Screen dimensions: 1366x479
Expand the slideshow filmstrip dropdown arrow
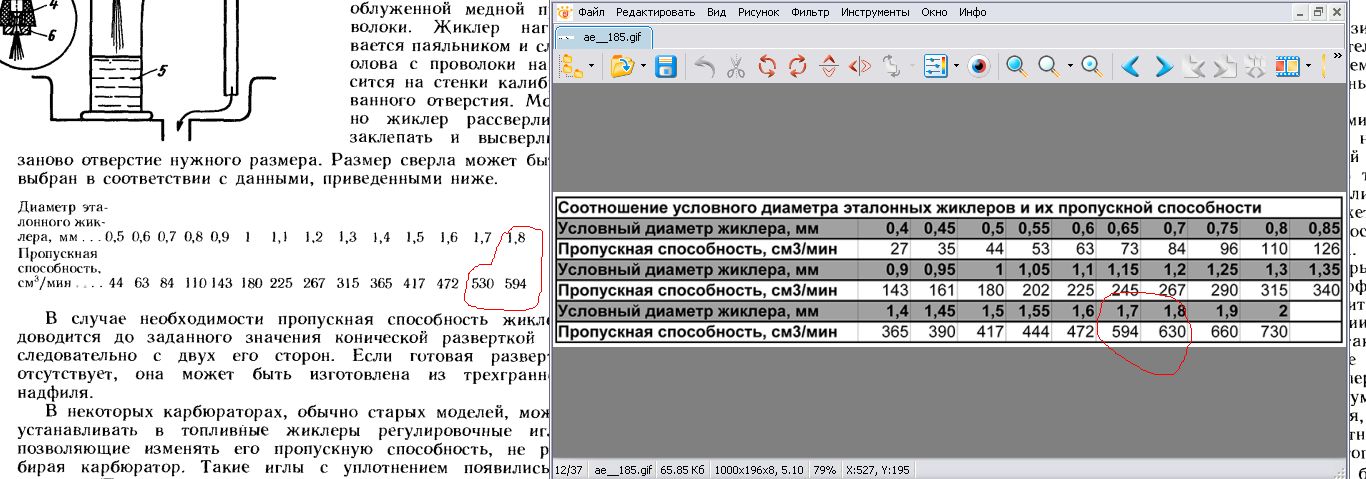point(1309,67)
